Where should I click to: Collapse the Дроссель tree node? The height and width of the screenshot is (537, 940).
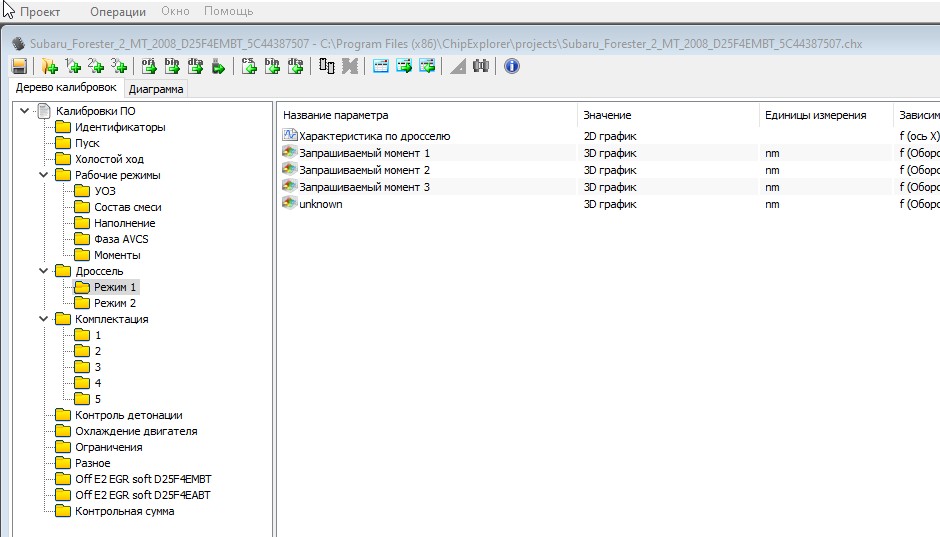coord(43,271)
